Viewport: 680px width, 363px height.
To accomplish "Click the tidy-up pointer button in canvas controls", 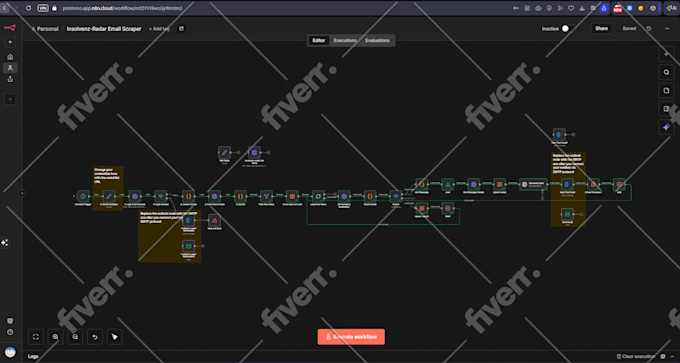I will (x=114, y=337).
